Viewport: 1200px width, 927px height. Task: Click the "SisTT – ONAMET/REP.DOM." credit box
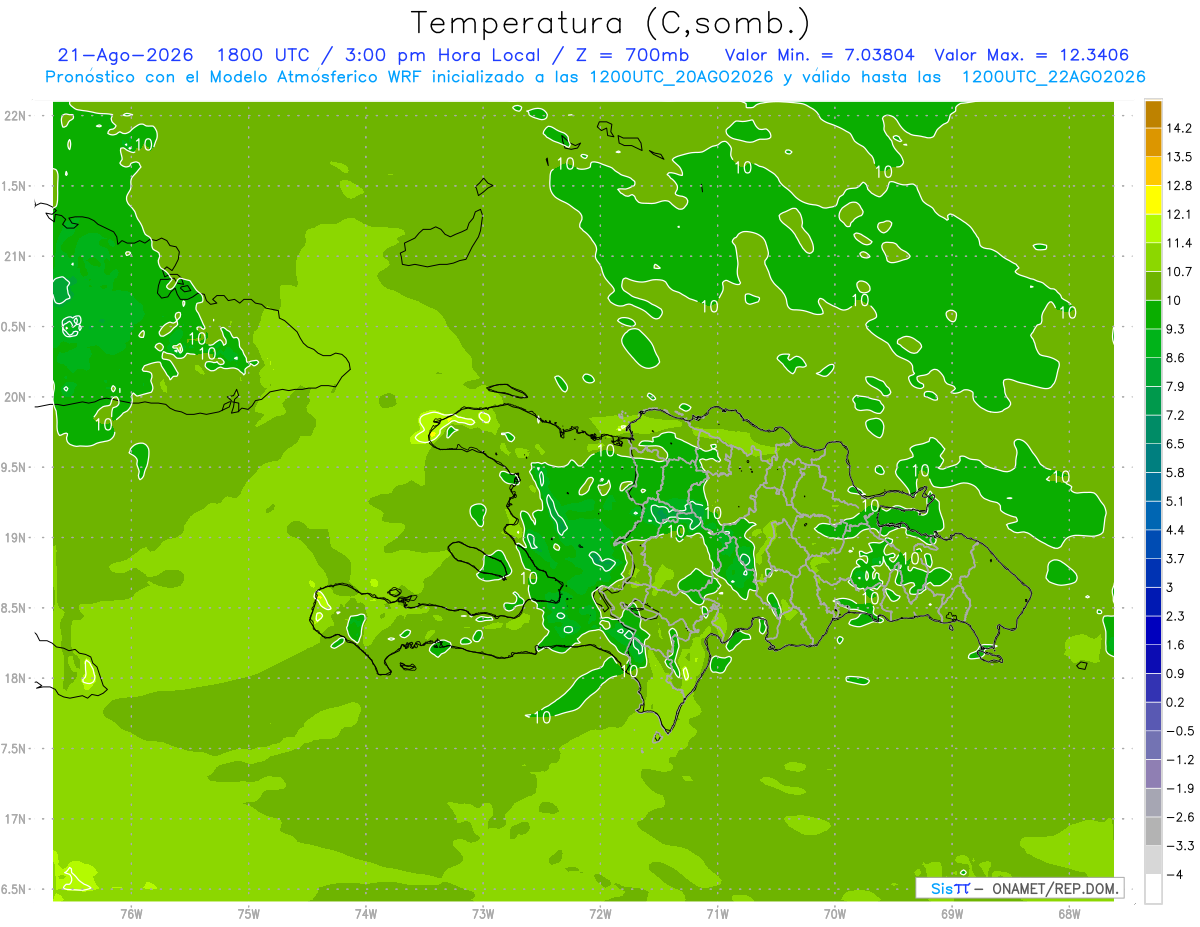point(1019,888)
